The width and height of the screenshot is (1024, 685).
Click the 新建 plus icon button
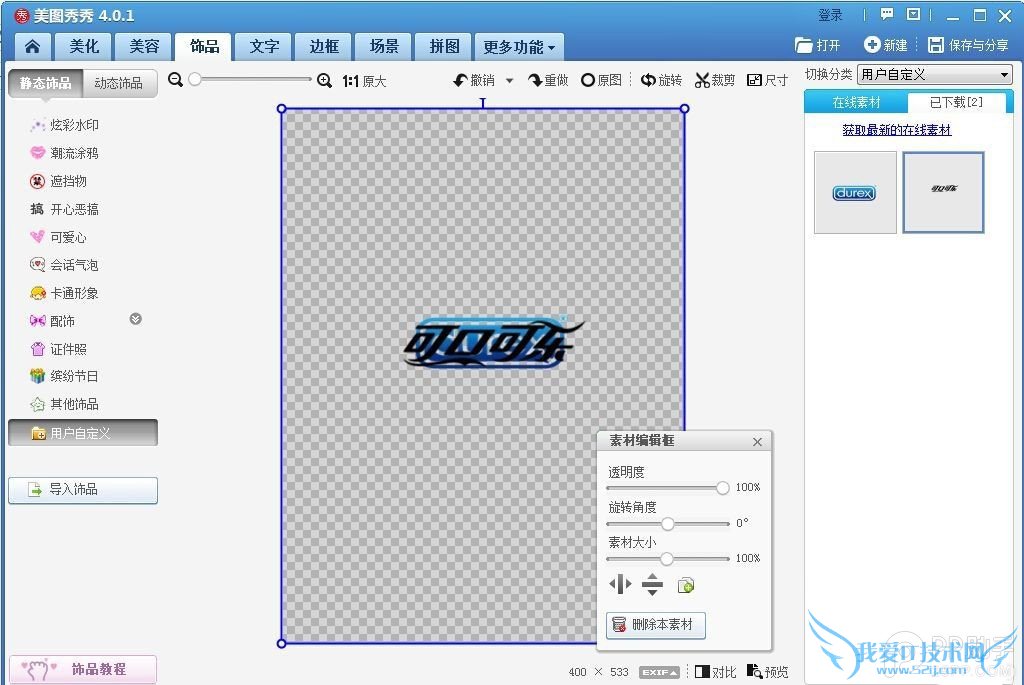click(886, 45)
